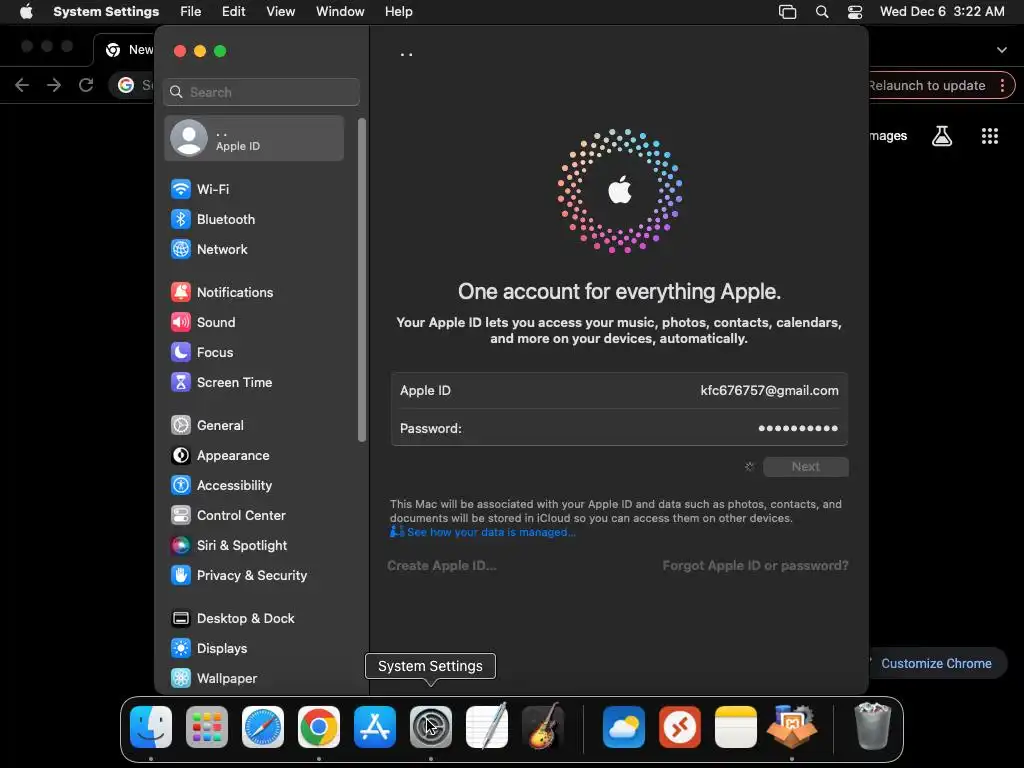Expand Chrome's tab search chevron
Viewport: 1024px width, 768px height.
point(1002,50)
